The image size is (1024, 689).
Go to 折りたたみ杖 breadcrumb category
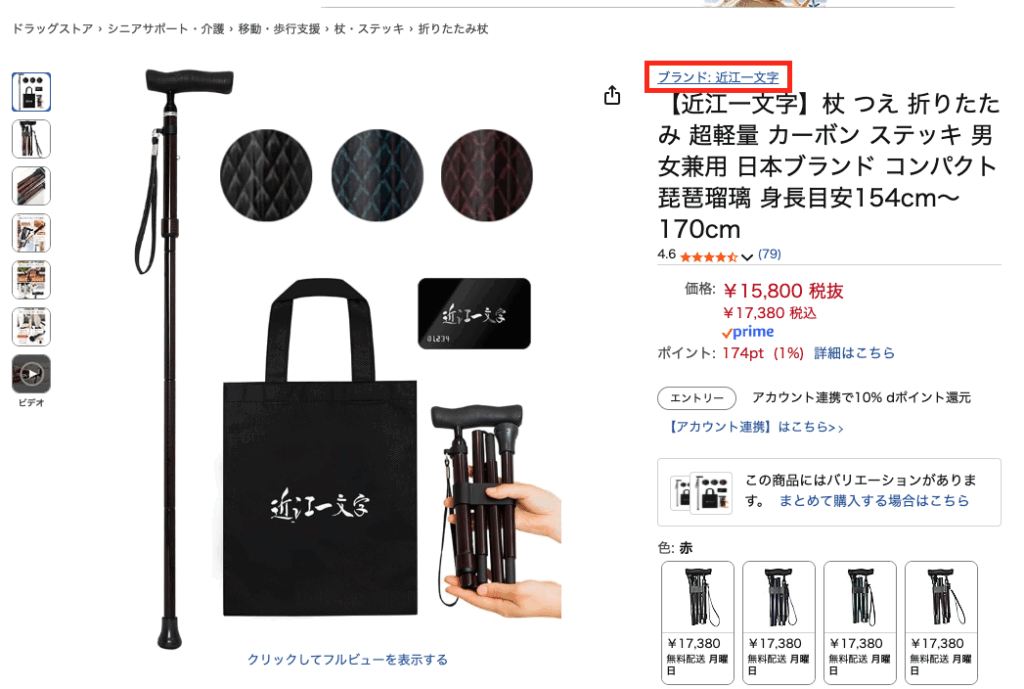click(x=453, y=29)
